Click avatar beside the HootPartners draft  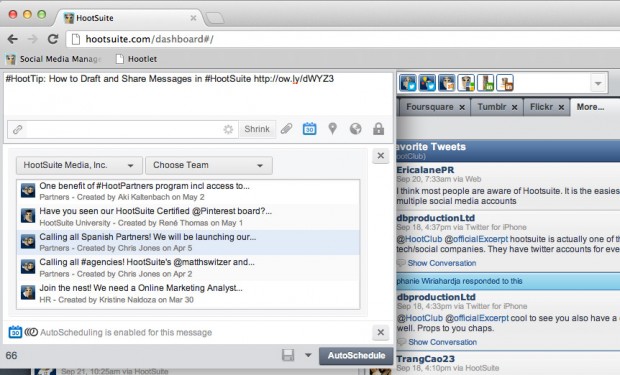[28, 191]
